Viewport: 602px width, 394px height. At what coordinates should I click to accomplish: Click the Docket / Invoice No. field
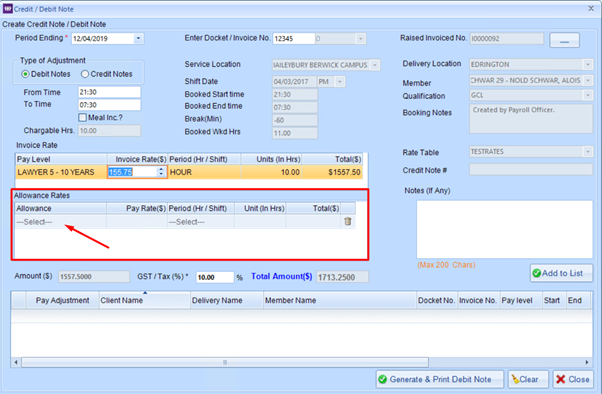pos(294,38)
